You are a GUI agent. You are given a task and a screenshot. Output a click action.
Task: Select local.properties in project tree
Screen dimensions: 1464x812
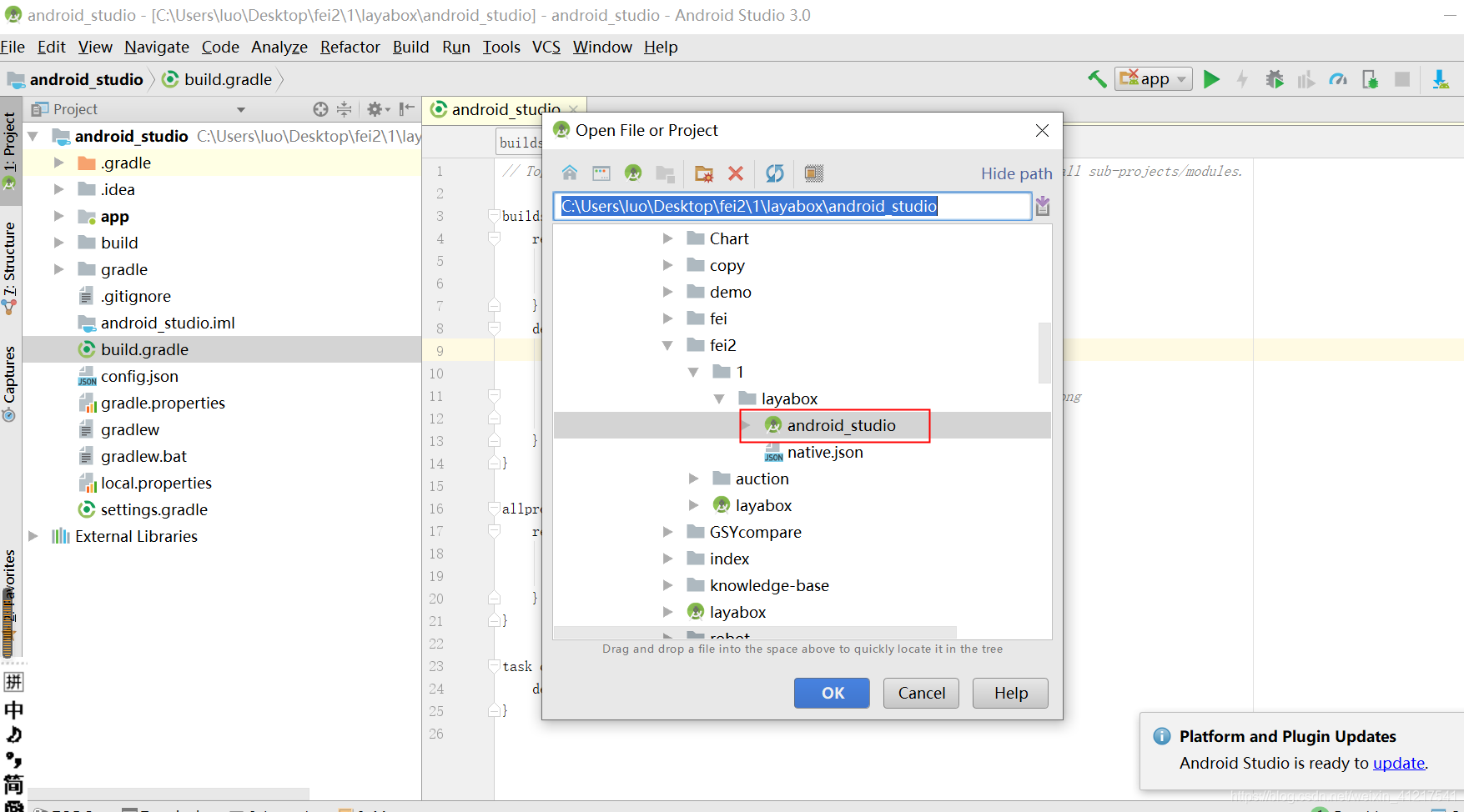click(145, 483)
